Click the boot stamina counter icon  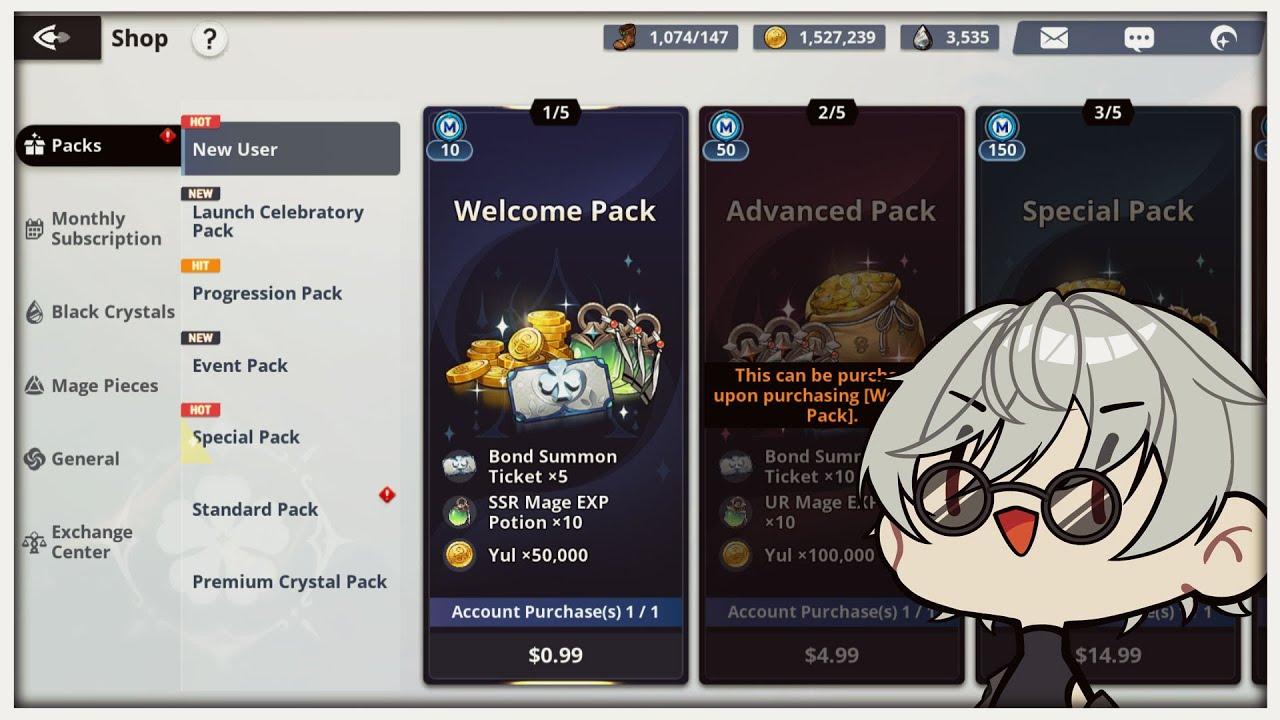tap(625, 38)
